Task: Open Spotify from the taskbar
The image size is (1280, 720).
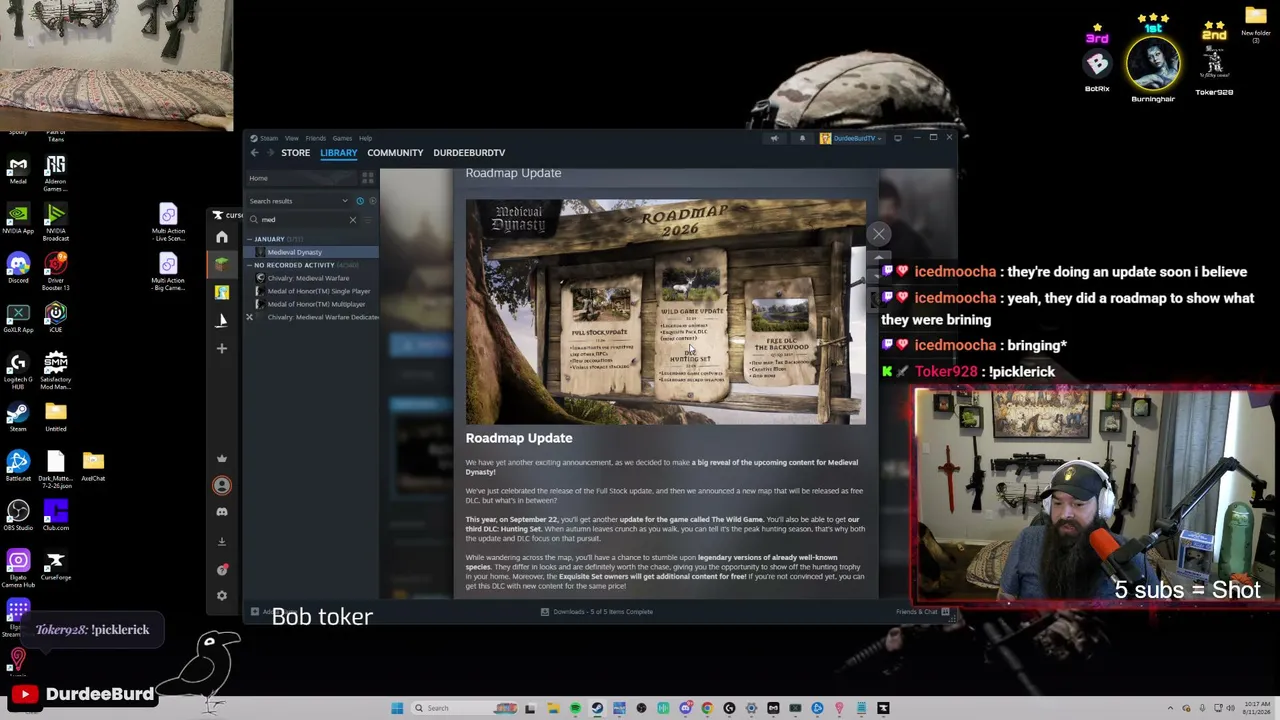Action: [x=575, y=708]
